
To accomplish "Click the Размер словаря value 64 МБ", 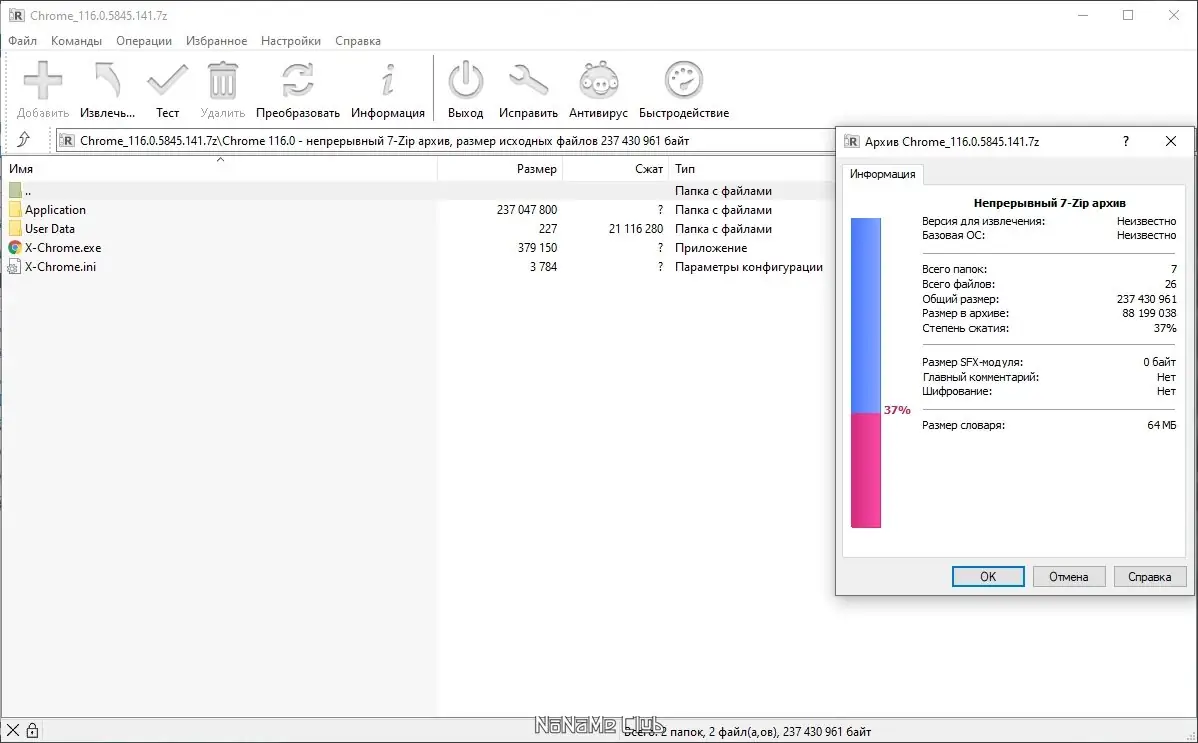I will click(x=1161, y=425).
